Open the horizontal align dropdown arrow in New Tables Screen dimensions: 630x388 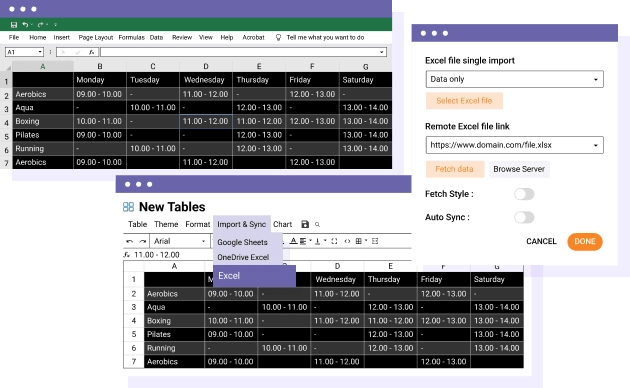pyautogui.click(x=311, y=241)
